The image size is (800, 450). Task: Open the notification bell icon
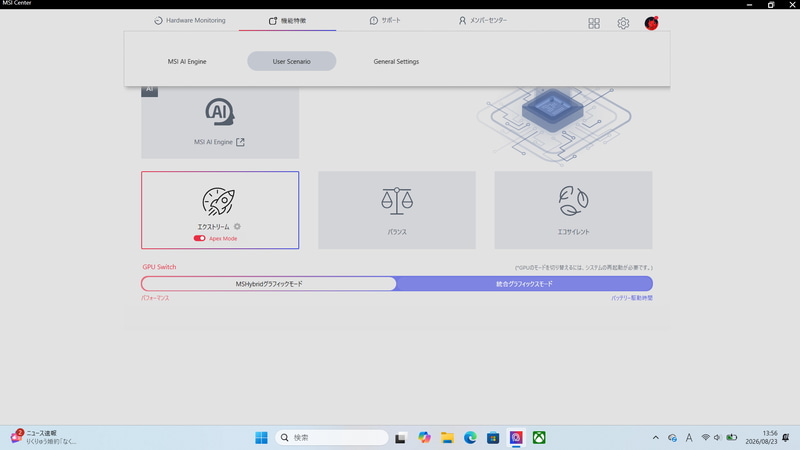786,438
